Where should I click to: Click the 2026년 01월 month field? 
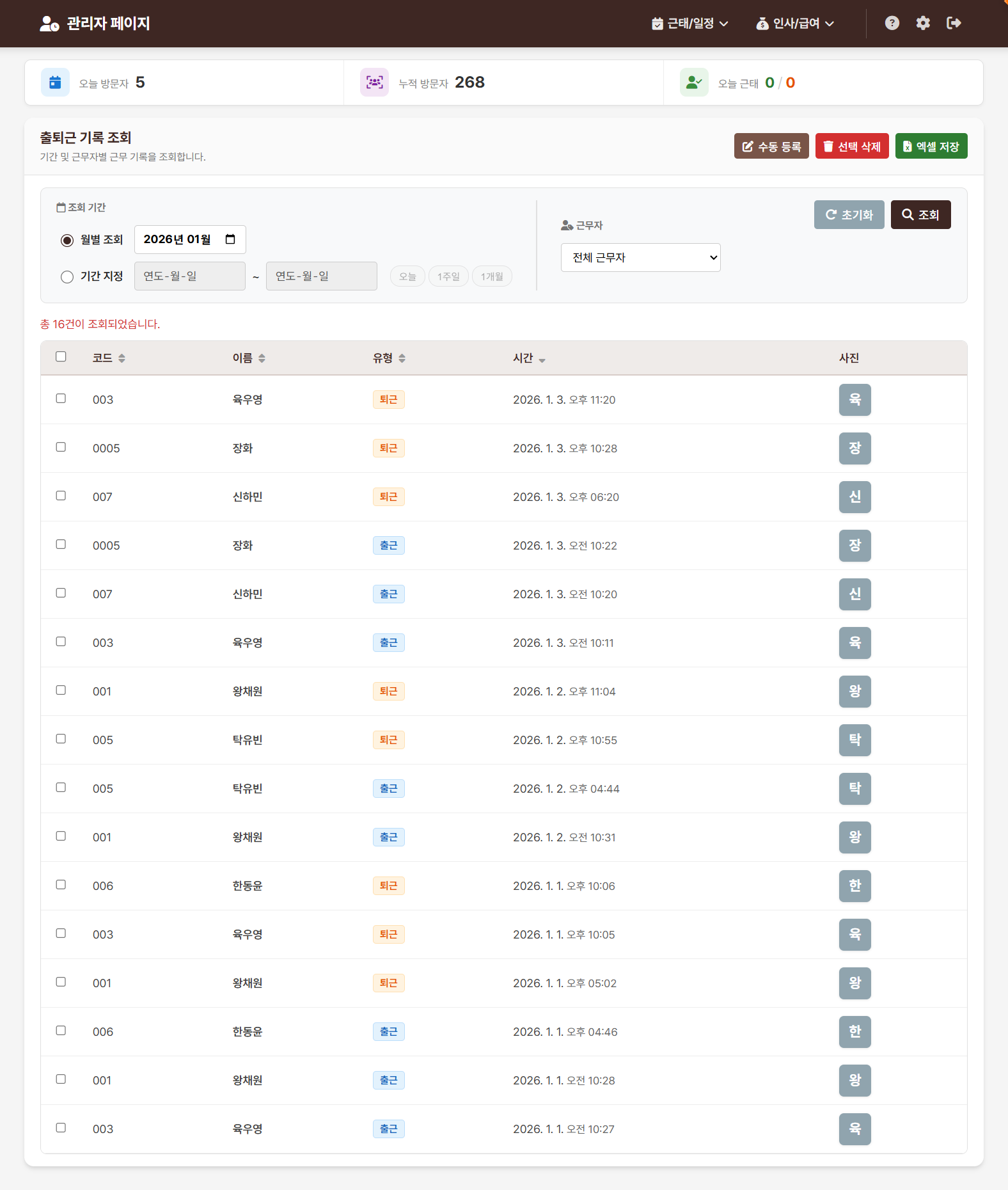coord(190,239)
